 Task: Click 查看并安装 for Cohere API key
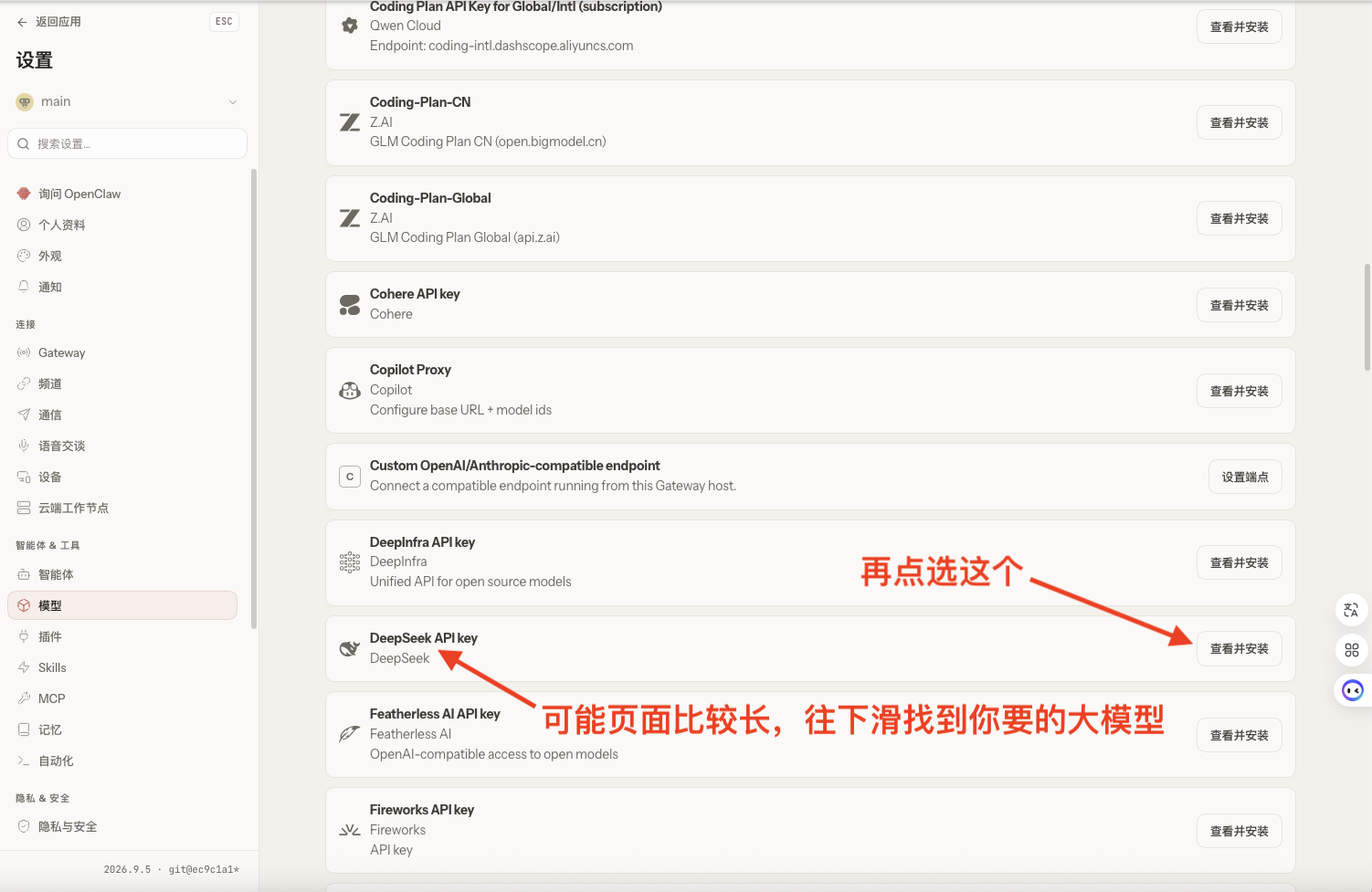(1239, 305)
